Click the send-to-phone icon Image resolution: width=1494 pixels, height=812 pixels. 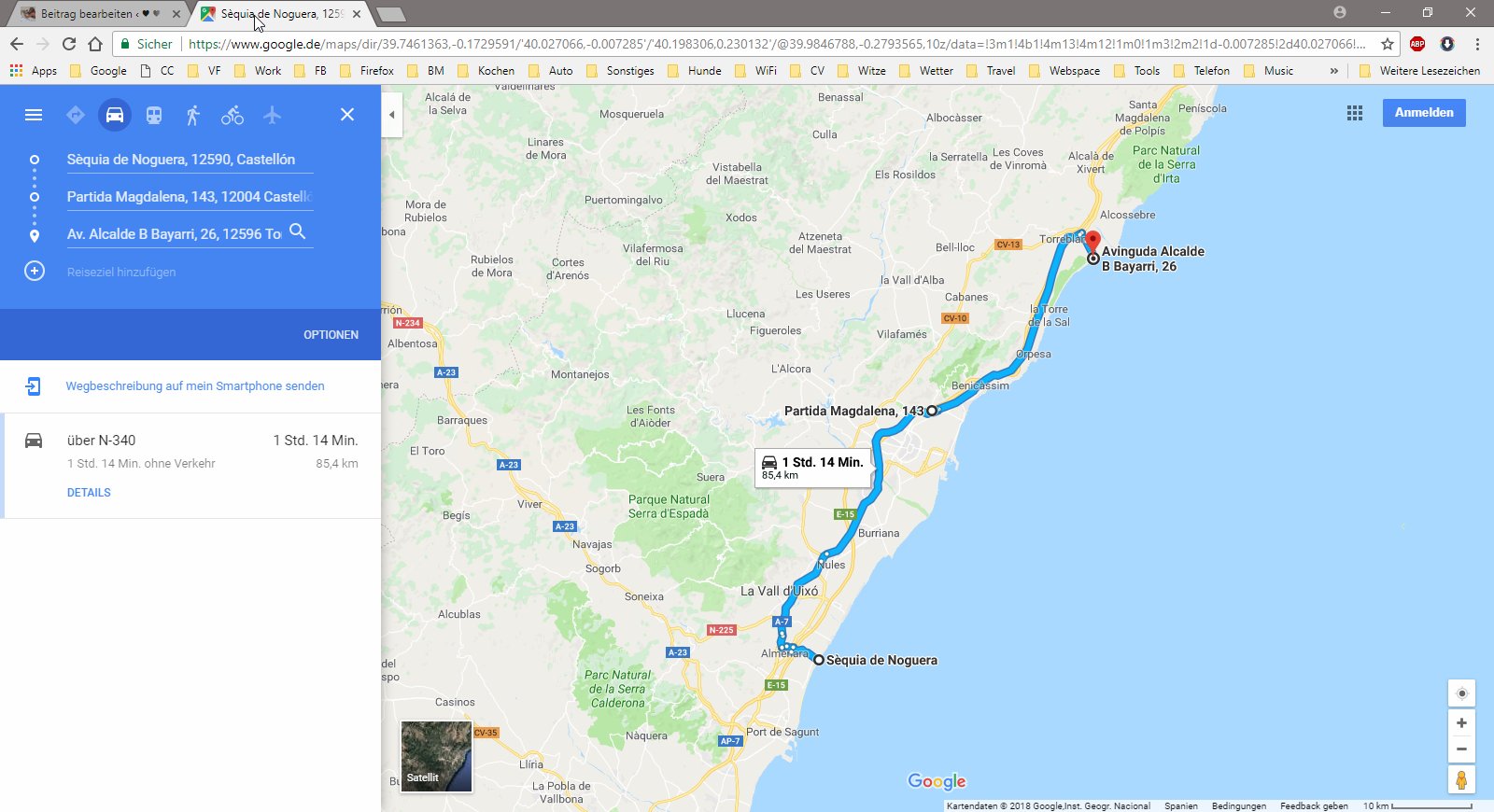tap(34, 386)
